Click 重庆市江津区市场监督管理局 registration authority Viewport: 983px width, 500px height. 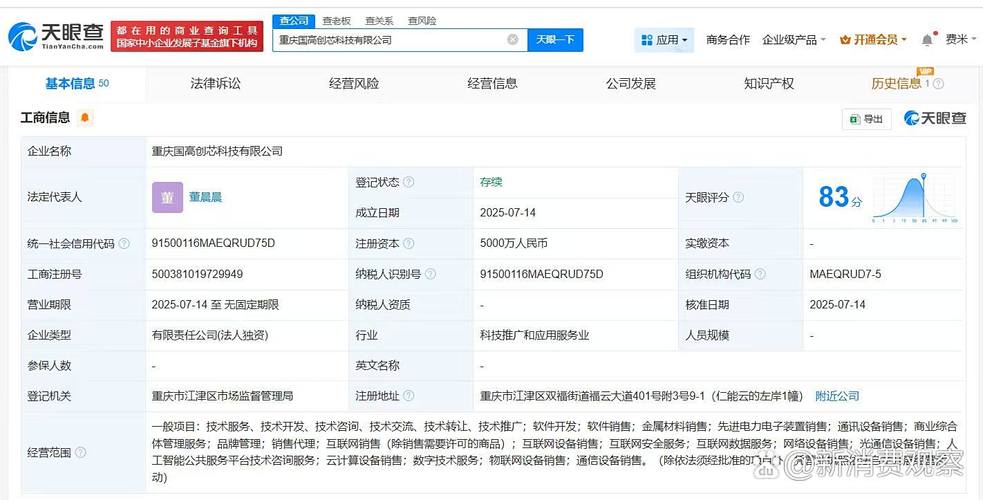(x=222, y=396)
